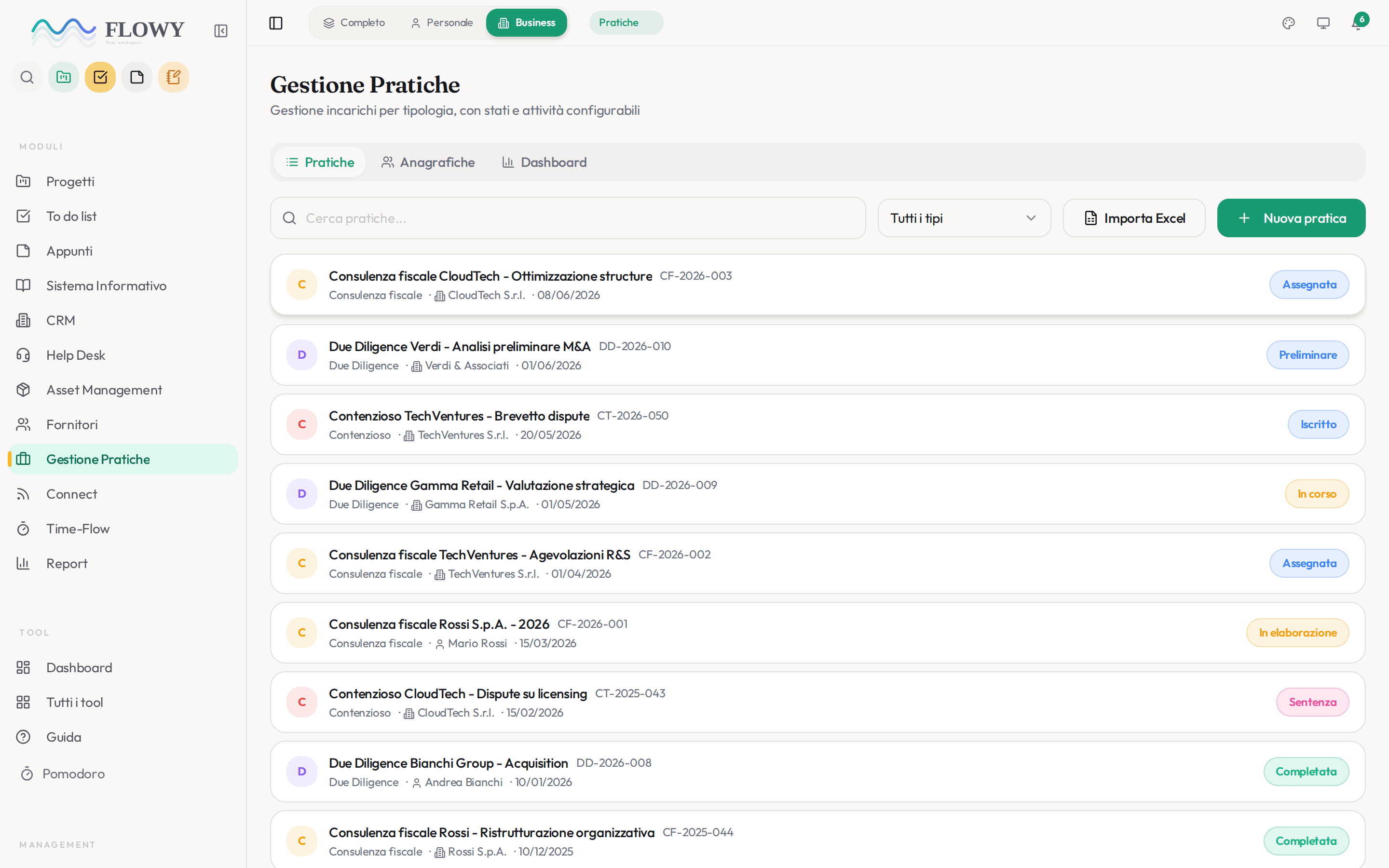Click Assegnata status on CF-2026-003
The image size is (1389, 868).
[1309, 285]
